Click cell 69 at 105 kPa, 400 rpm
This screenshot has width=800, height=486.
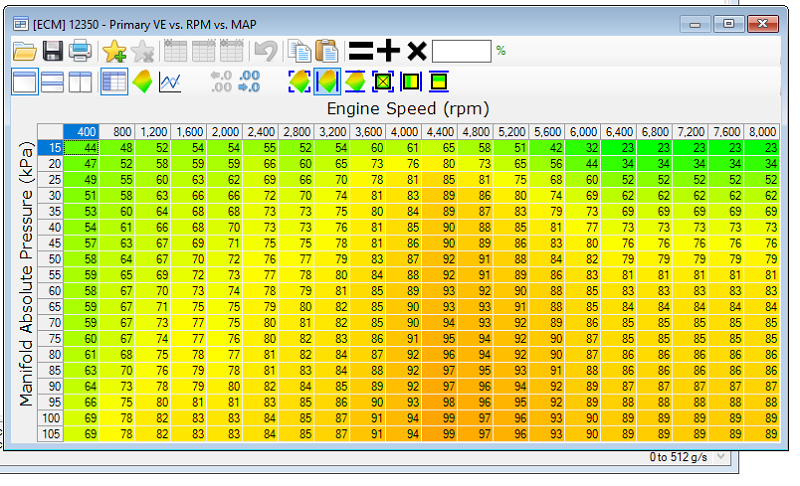pyautogui.click(x=81, y=434)
